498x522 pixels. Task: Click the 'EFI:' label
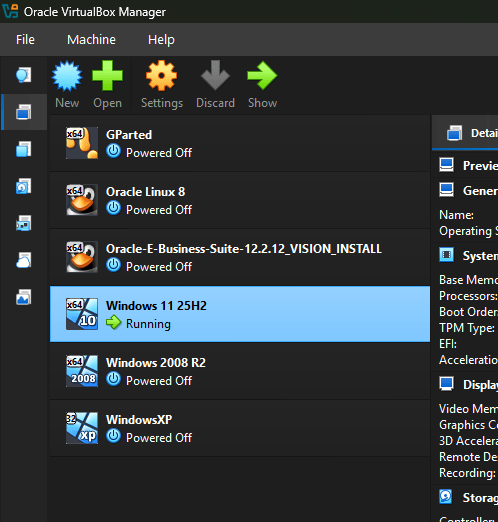coord(448,344)
